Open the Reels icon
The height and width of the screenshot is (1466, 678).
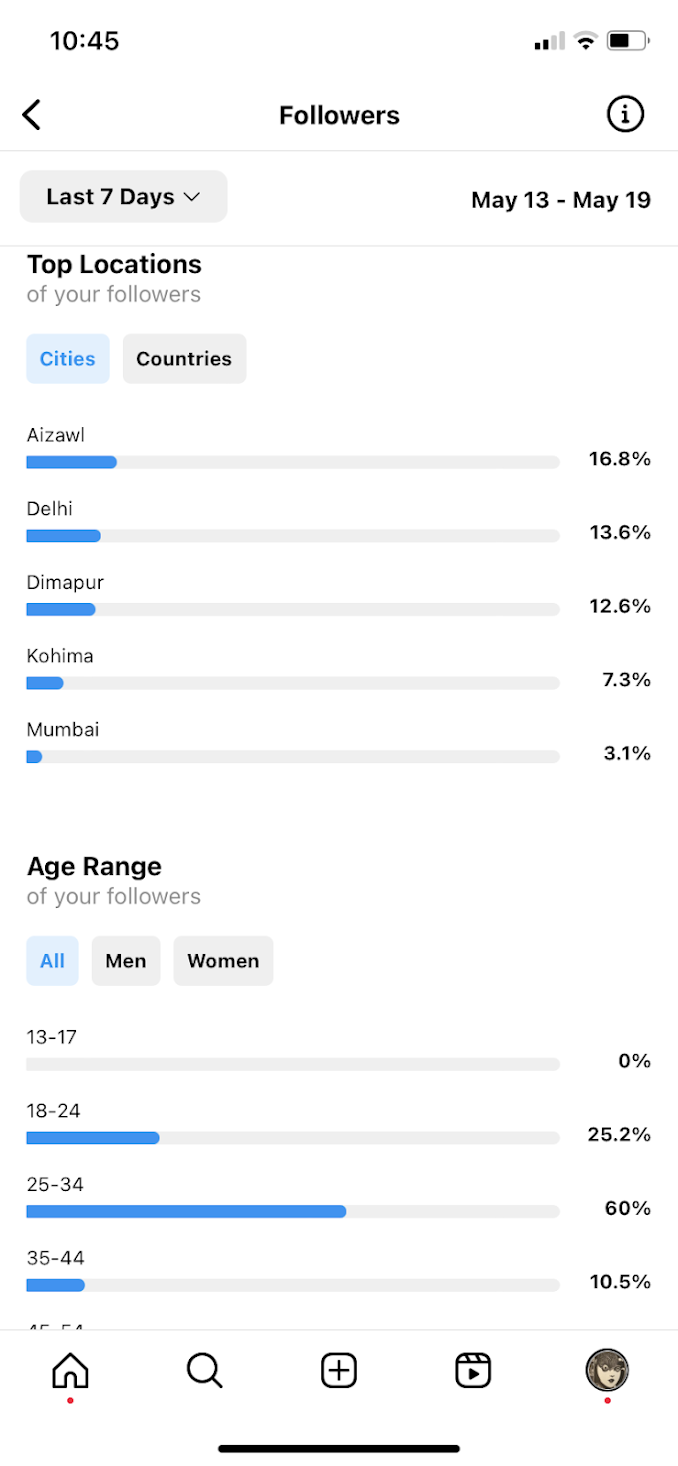coord(473,1370)
